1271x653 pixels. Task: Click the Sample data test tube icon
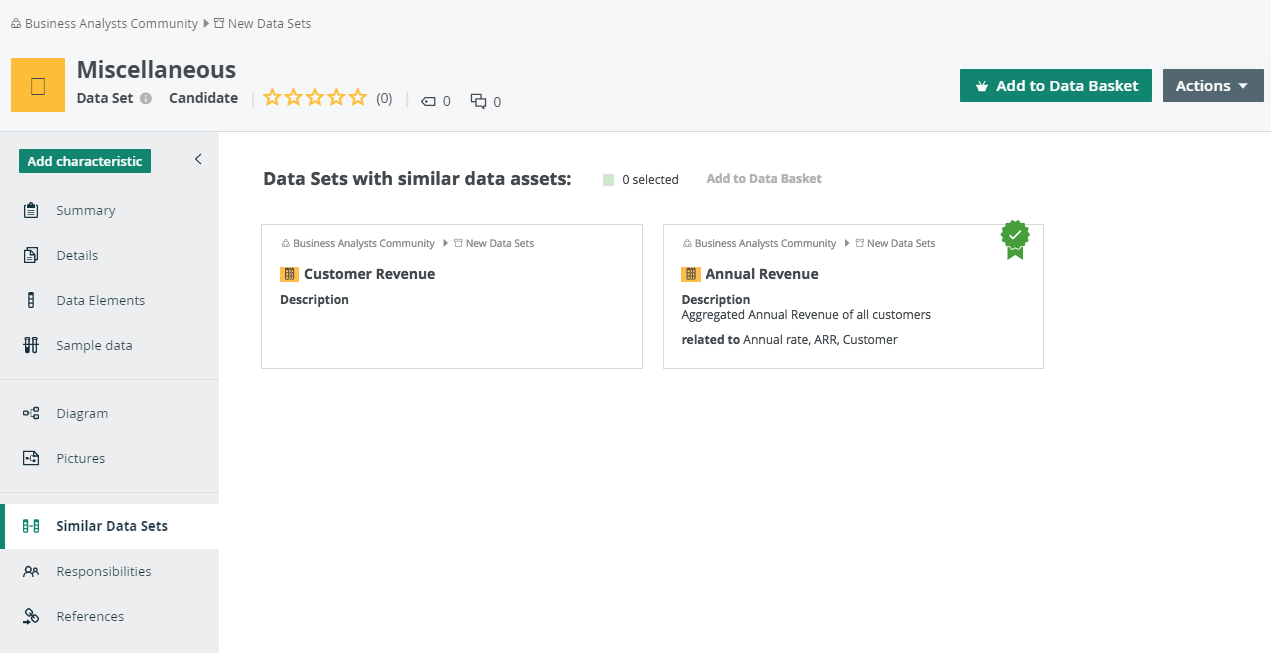31,345
